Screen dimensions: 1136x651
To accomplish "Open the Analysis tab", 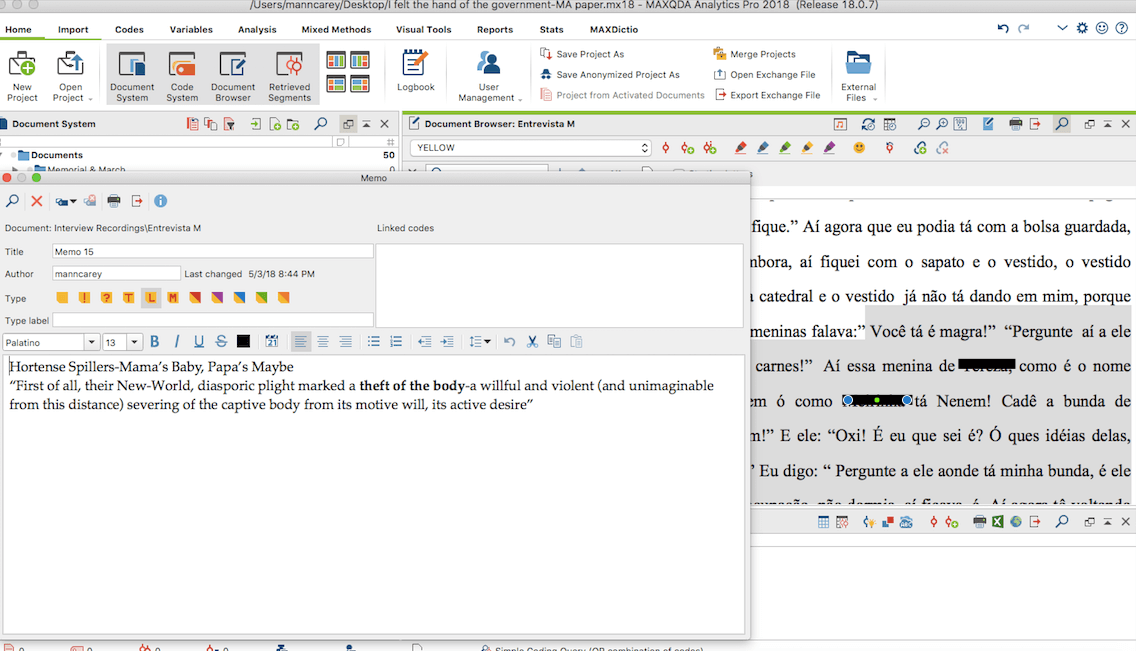I will pos(257,30).
